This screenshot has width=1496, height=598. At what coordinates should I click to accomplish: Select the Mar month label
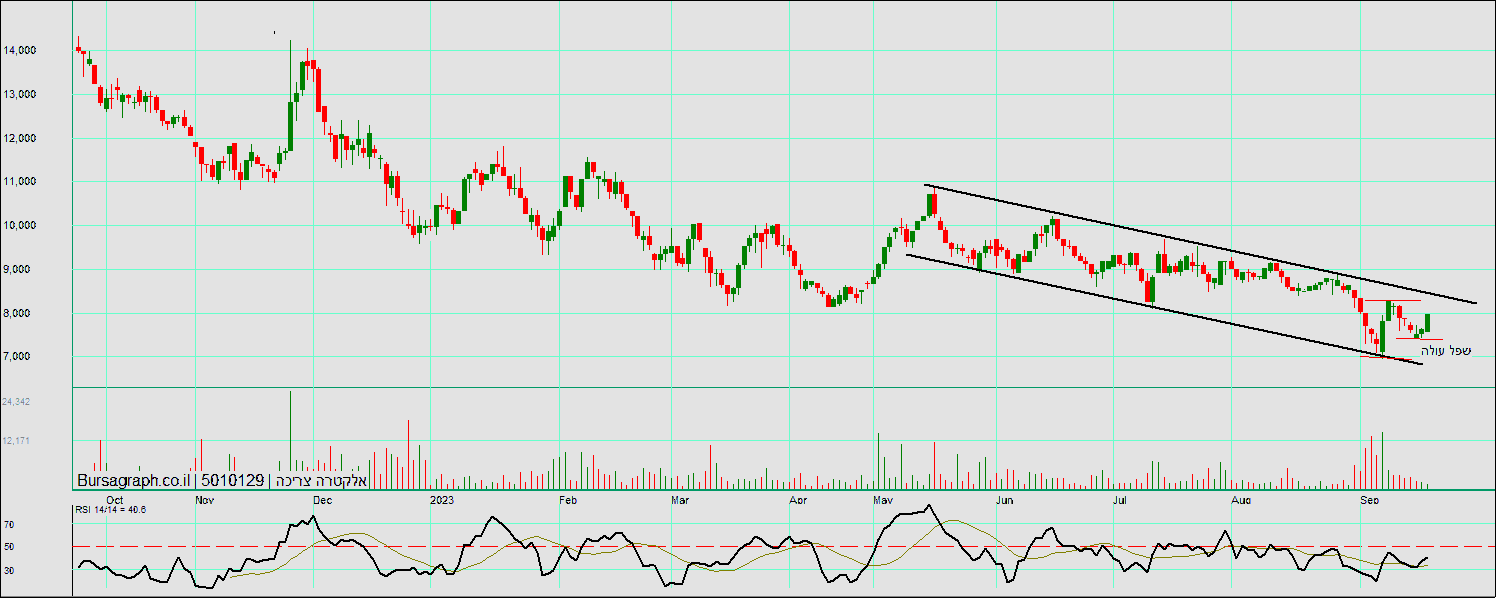point(681,498)
